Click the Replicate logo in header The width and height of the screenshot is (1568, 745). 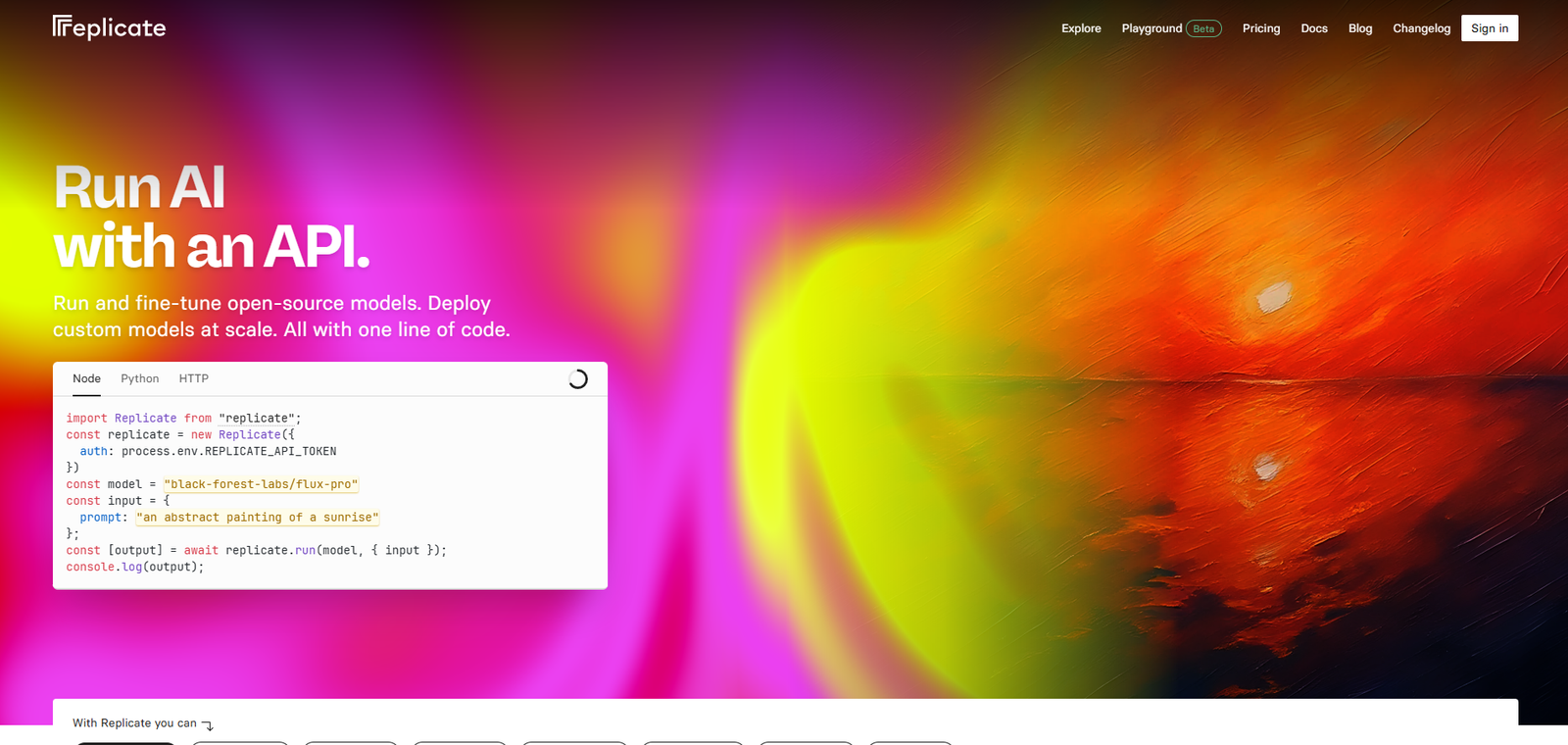(x=109, y=27)
